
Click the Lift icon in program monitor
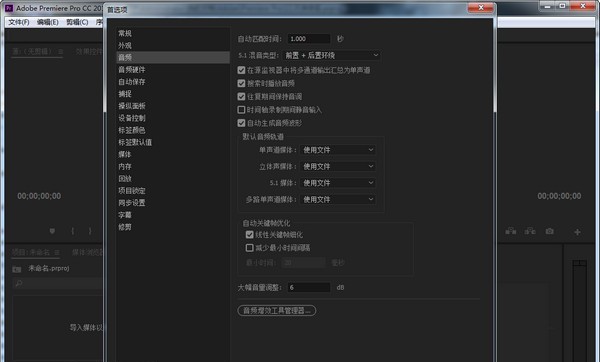[x=511, y=231]
